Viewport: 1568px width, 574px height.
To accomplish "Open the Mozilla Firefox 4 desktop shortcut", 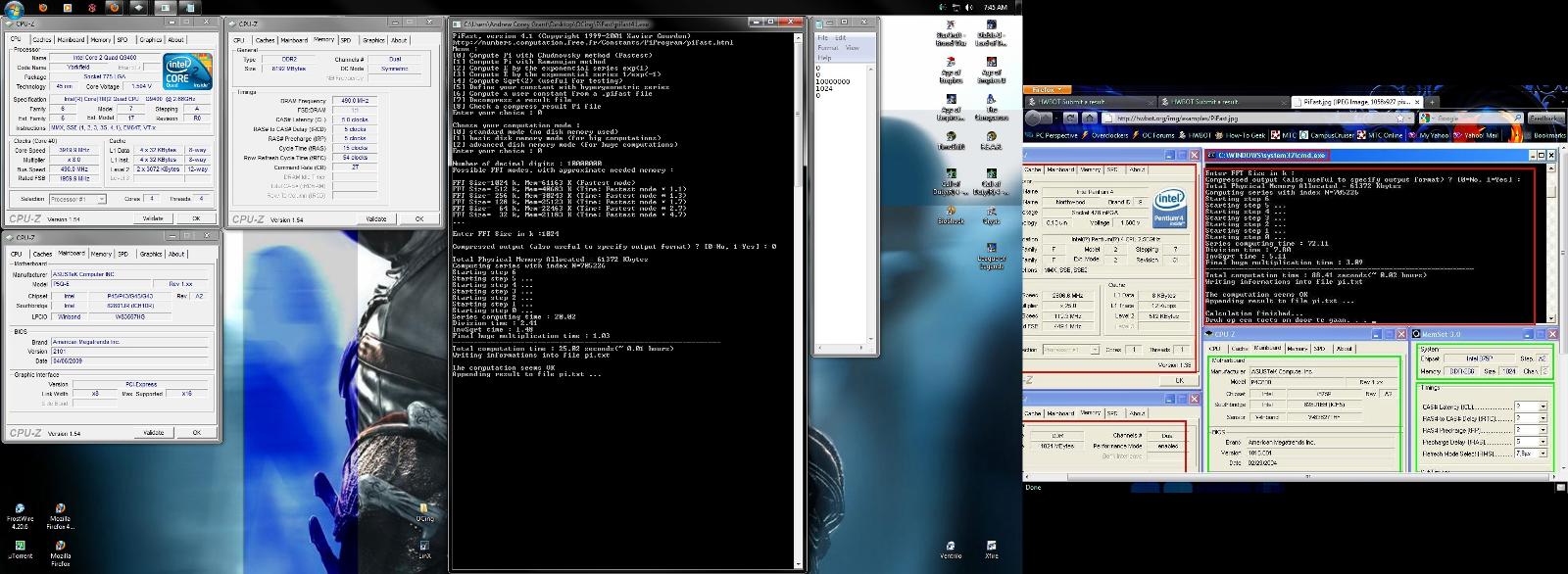I will (60, 514).
